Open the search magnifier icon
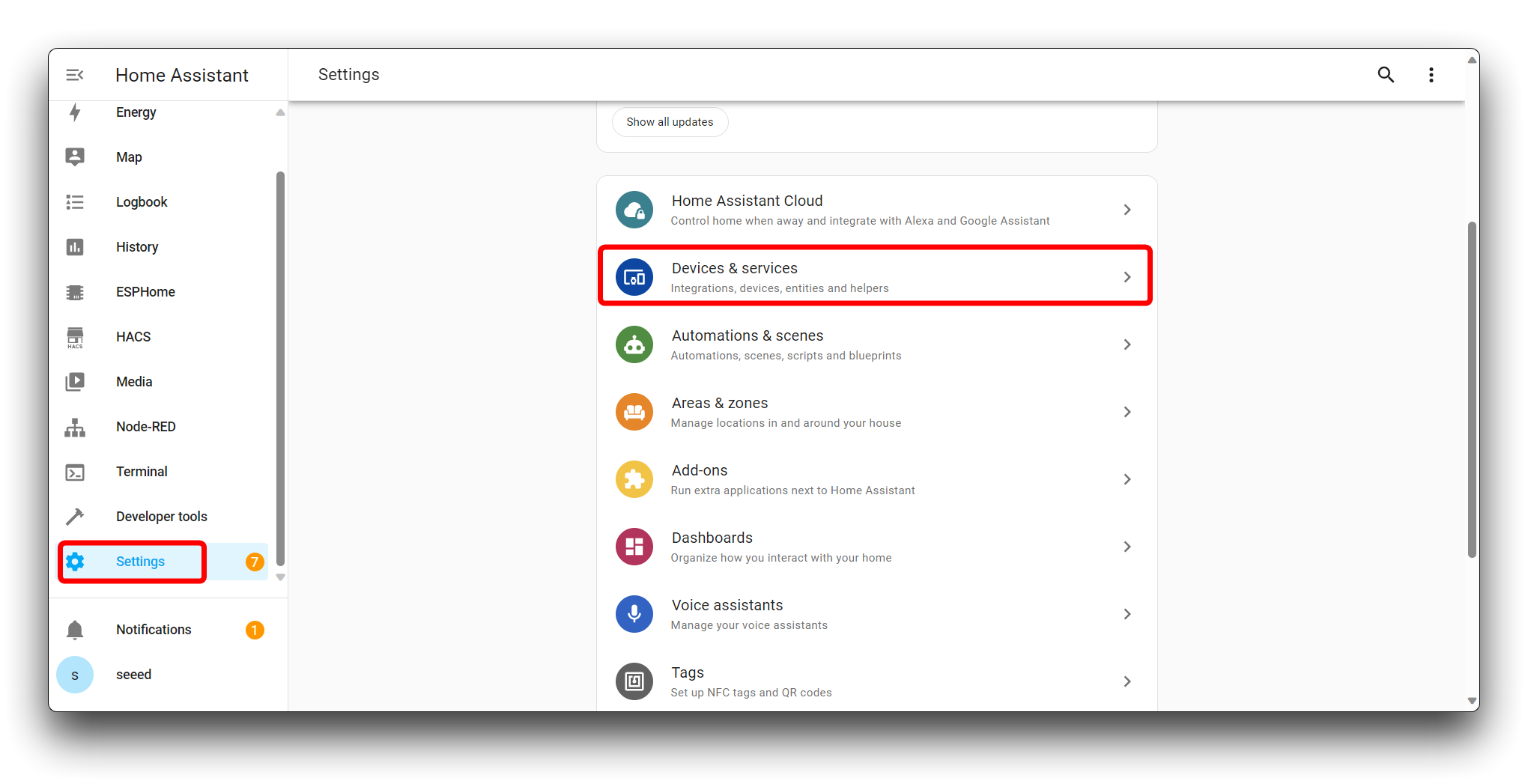 [x=1386, y=75]
